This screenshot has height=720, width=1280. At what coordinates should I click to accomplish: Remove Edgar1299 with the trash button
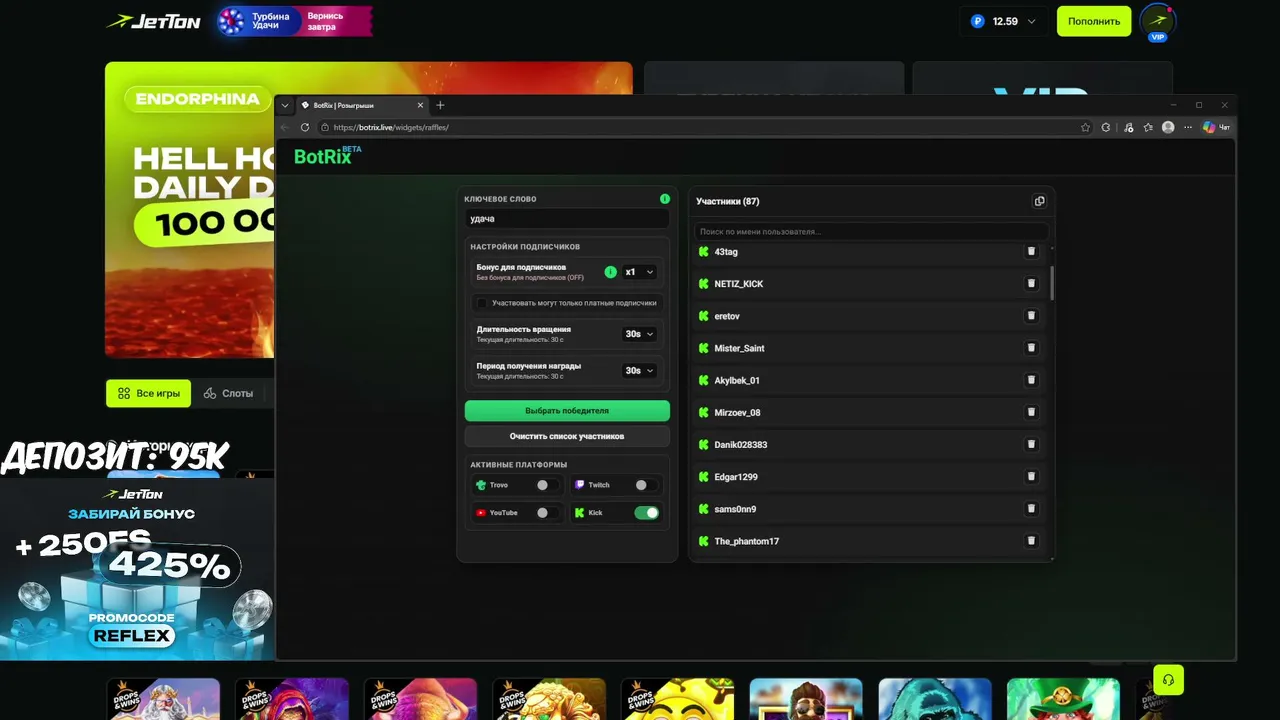coord(1031,477)
